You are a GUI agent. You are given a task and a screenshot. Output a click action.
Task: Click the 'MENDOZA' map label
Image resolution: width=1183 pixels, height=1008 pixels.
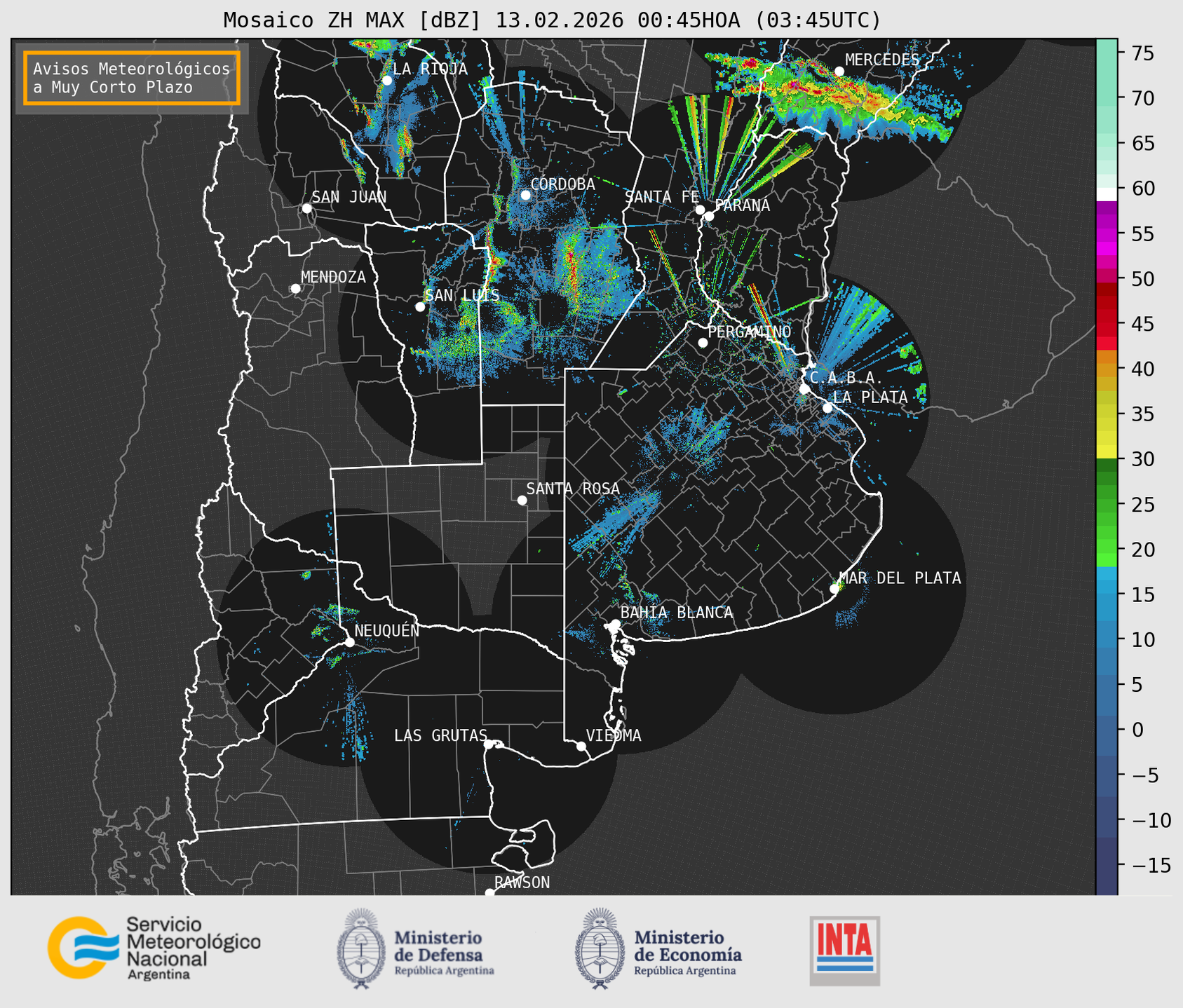tap(333, 277)
